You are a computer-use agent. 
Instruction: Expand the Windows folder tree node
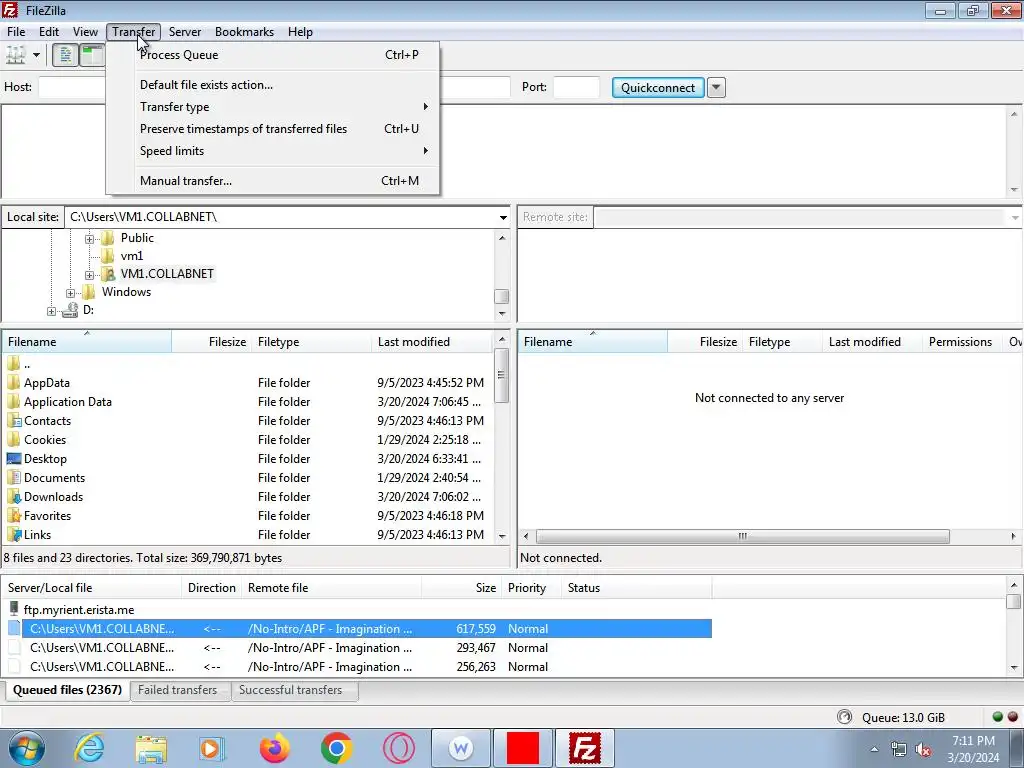click(71, 293)
